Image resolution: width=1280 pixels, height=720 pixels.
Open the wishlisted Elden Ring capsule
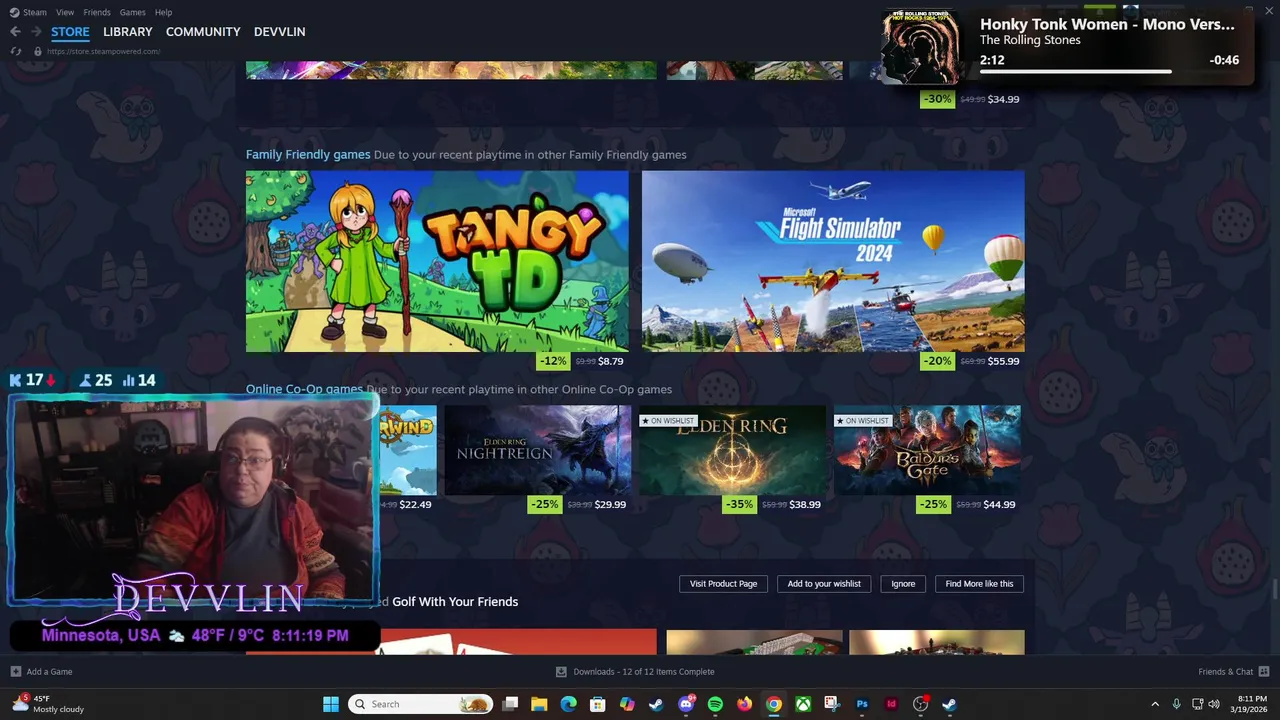click(733, 450)
